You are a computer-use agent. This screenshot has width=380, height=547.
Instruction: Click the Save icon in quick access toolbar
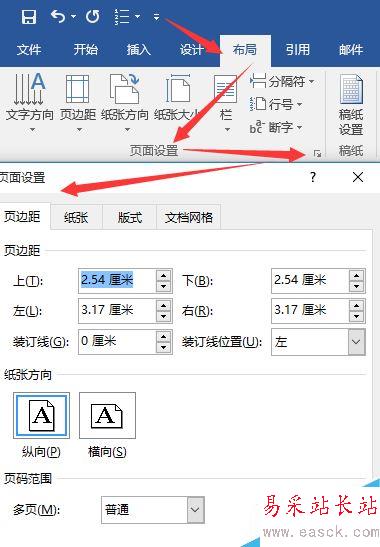coord(29,16)
